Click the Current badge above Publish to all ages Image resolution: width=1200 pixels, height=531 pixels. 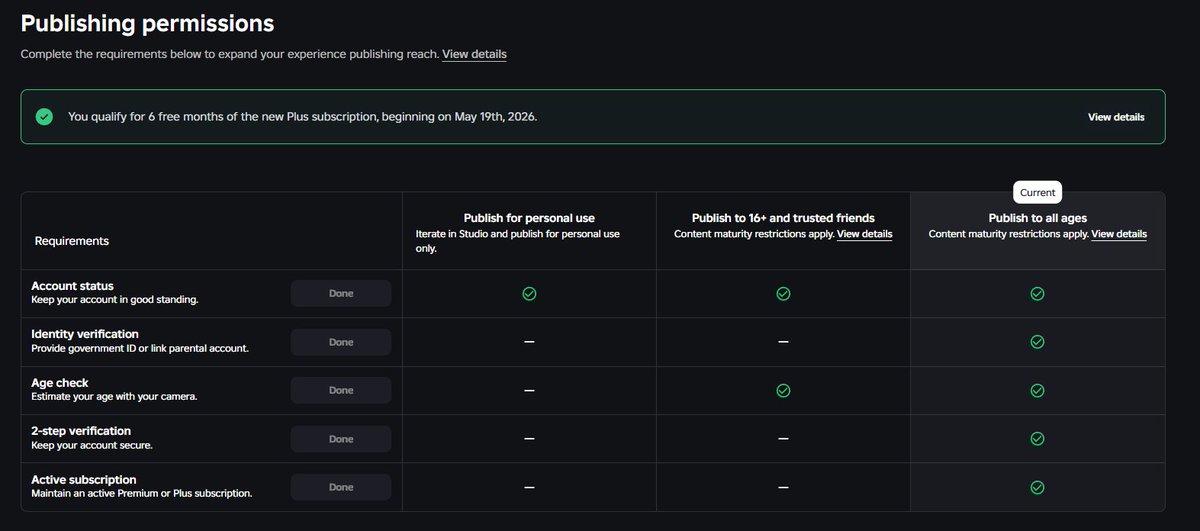(1037, 192)
